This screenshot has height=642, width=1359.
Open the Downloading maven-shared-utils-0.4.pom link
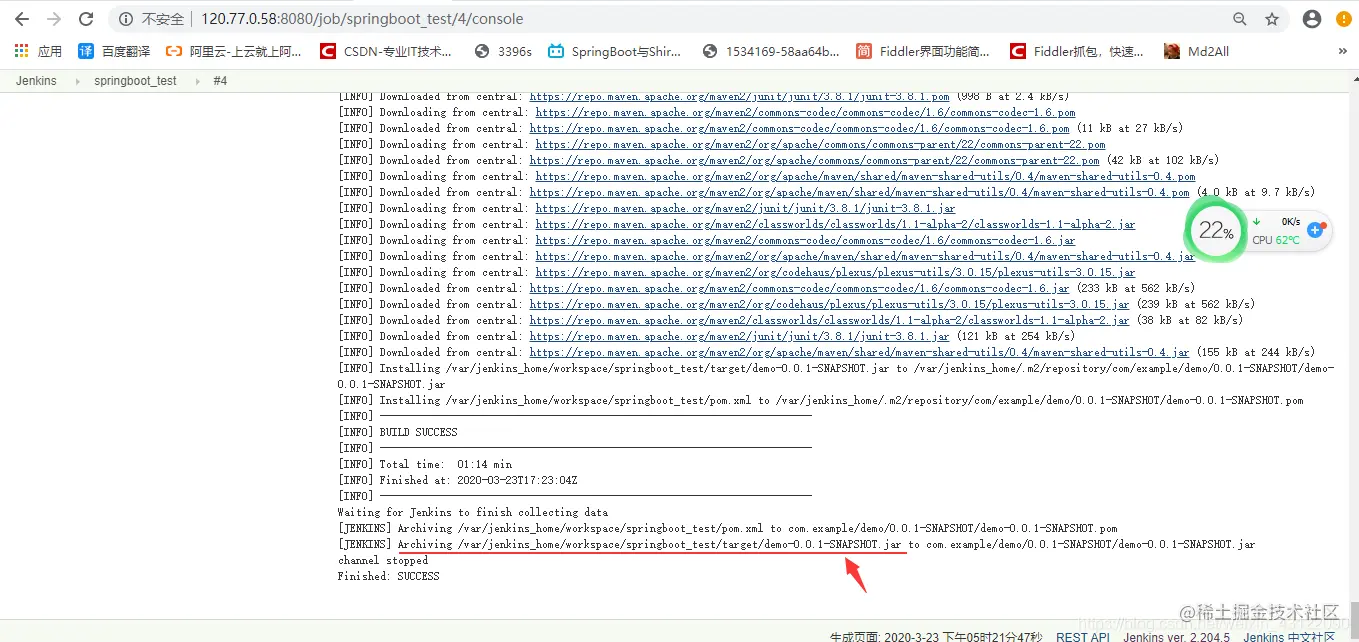tap(865, 177)
